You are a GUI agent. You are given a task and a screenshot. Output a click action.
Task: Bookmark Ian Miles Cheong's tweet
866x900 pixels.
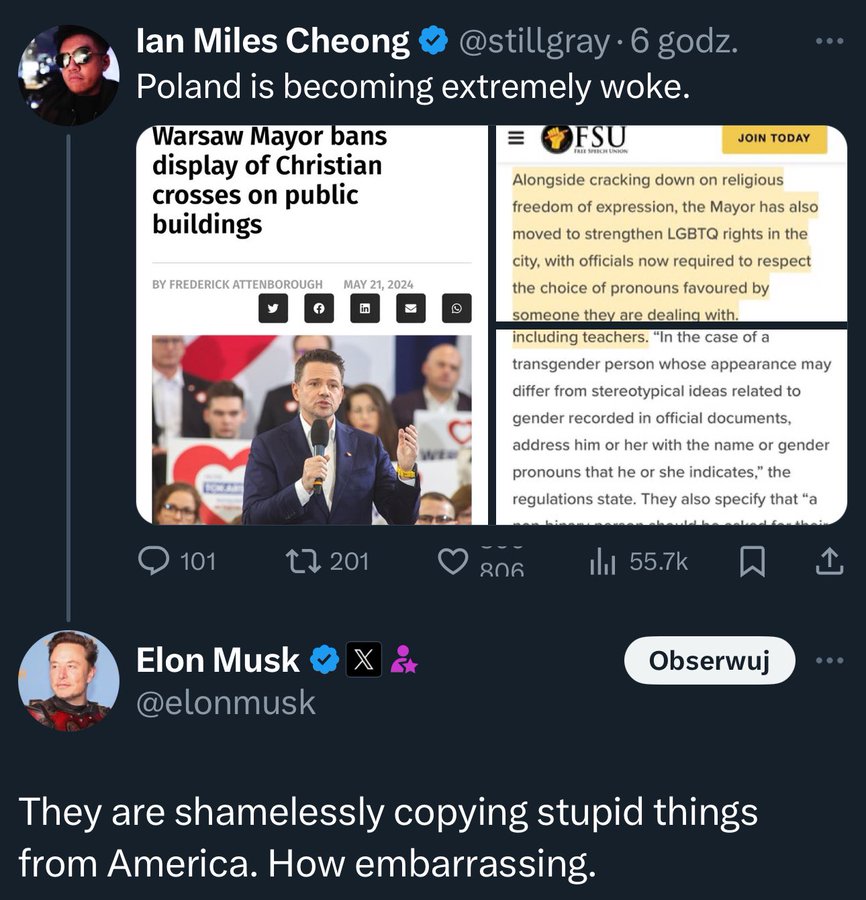751,562
